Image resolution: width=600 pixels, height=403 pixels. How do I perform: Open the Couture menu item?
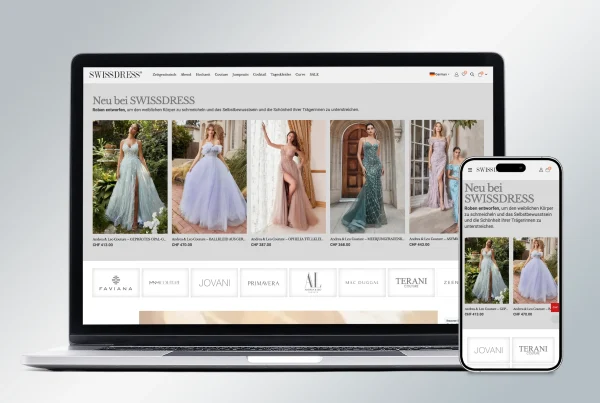(x=221, y=75)
